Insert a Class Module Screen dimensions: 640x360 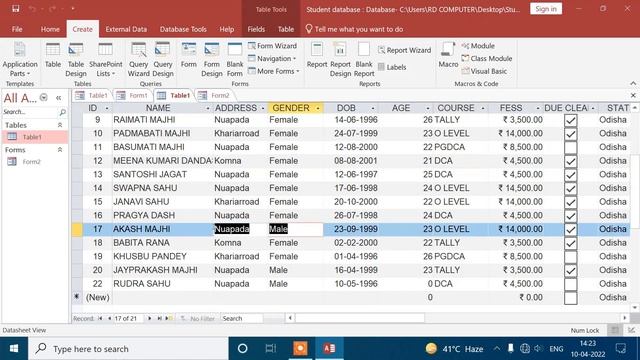487,58
